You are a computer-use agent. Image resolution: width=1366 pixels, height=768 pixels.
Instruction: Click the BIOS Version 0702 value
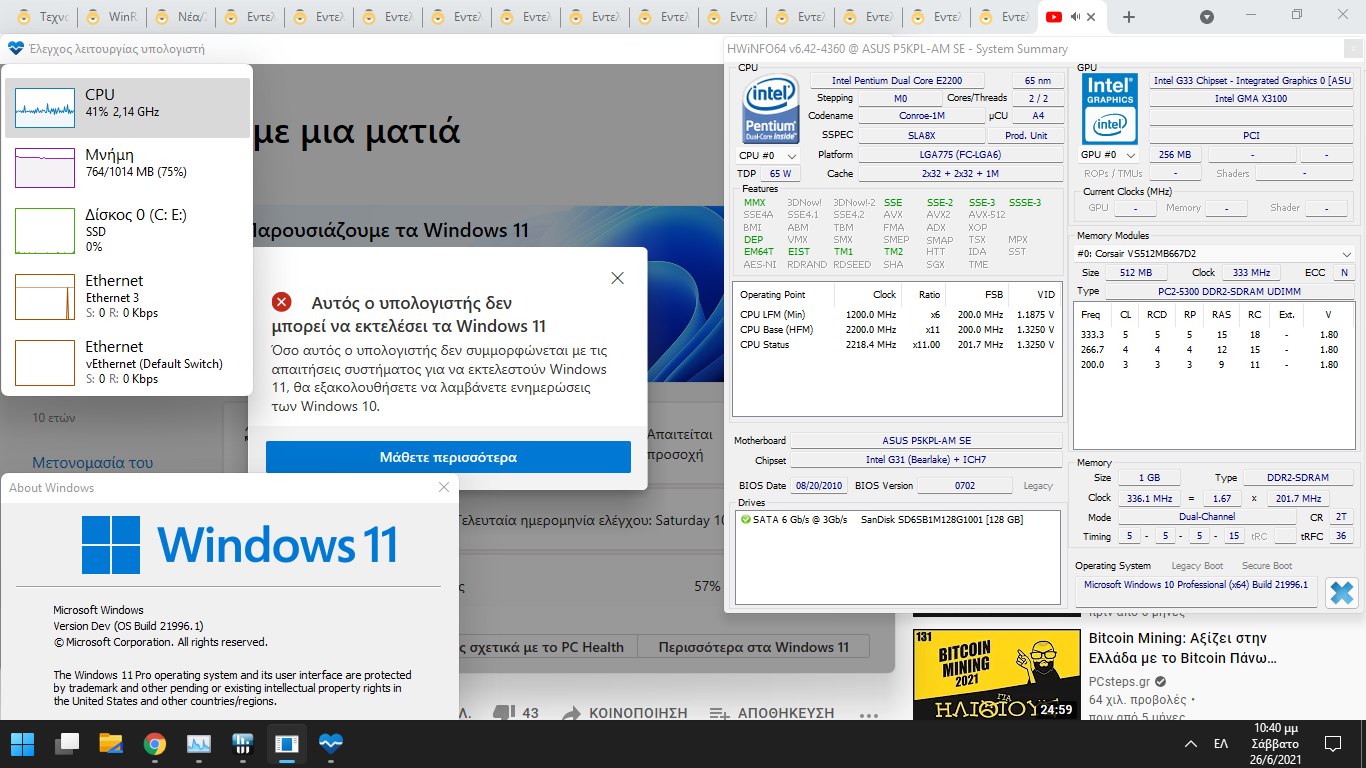(964, 486)
